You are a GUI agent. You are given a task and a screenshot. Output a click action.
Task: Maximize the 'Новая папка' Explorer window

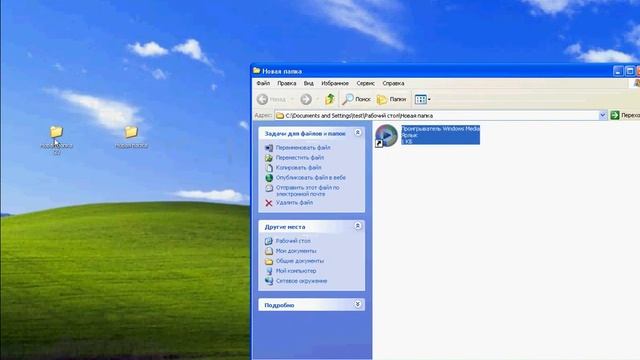click(x=630, y=71)
